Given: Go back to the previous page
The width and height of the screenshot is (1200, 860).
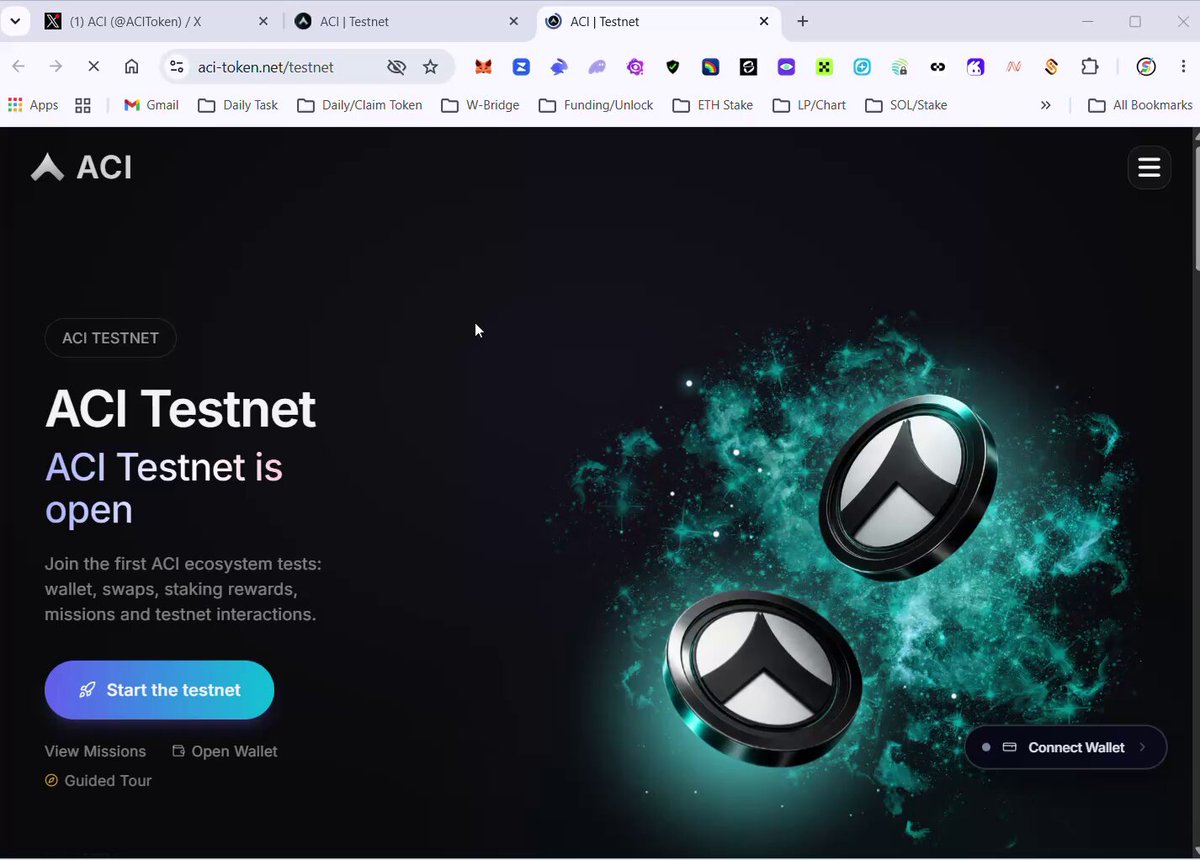Looking at the screenshot, I should click(x=18, y=67).
